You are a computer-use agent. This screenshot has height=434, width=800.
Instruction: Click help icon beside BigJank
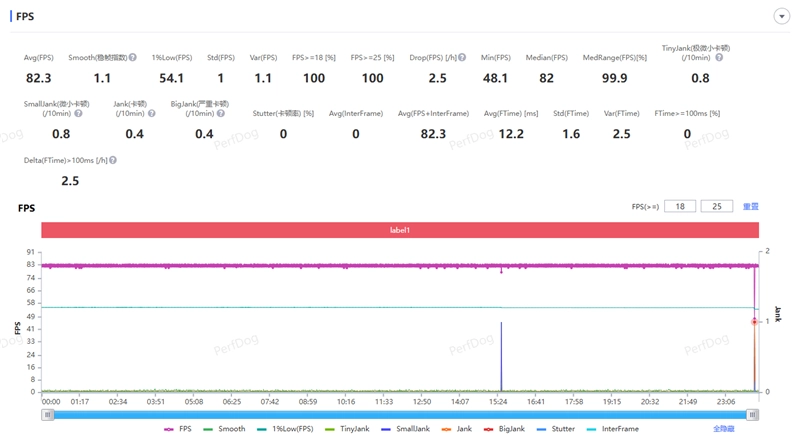click(x=221, y=114)
